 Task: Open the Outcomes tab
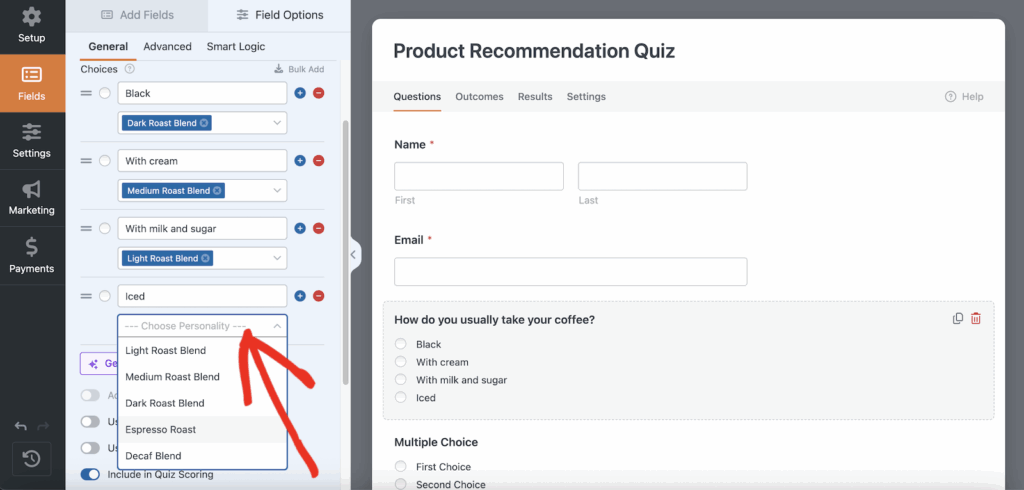tap(479, 97)
